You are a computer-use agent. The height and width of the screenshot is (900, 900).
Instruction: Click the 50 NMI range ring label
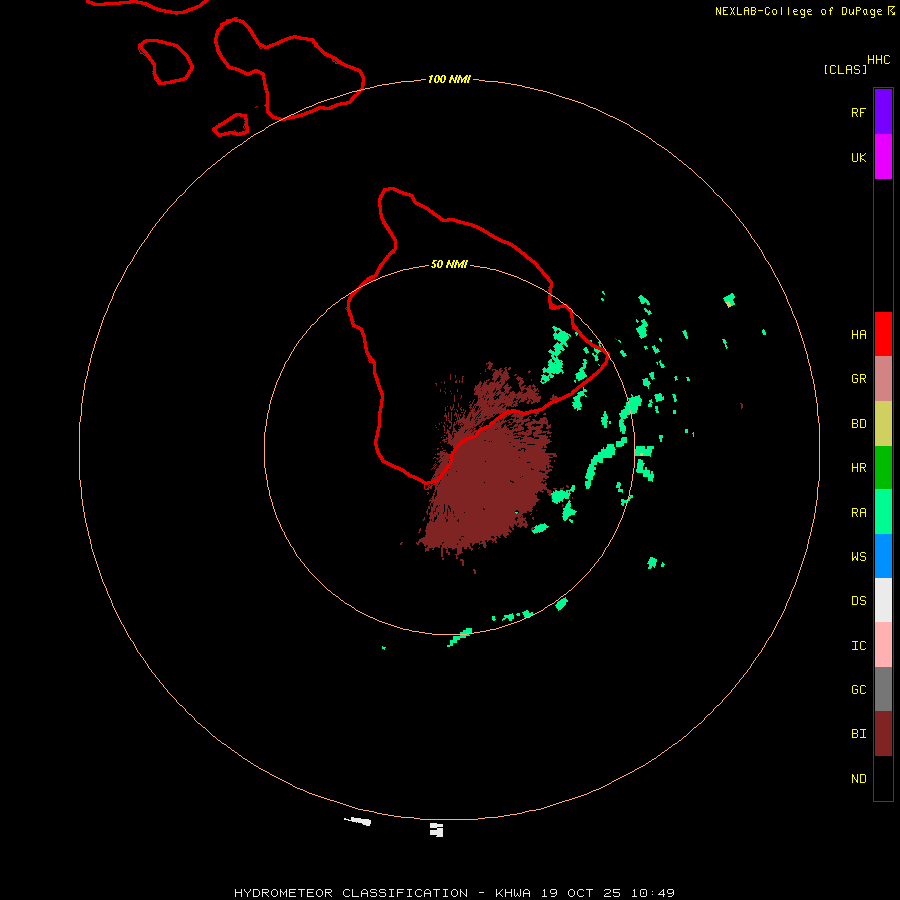449,264
